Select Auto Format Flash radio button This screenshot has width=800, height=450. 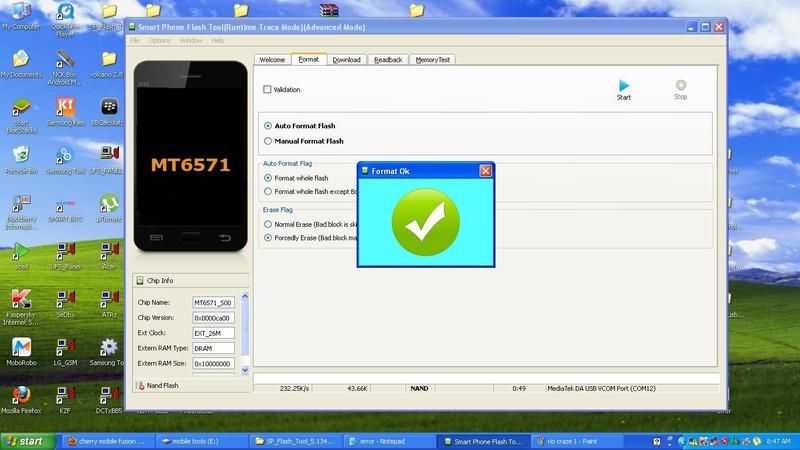(268, 126)
